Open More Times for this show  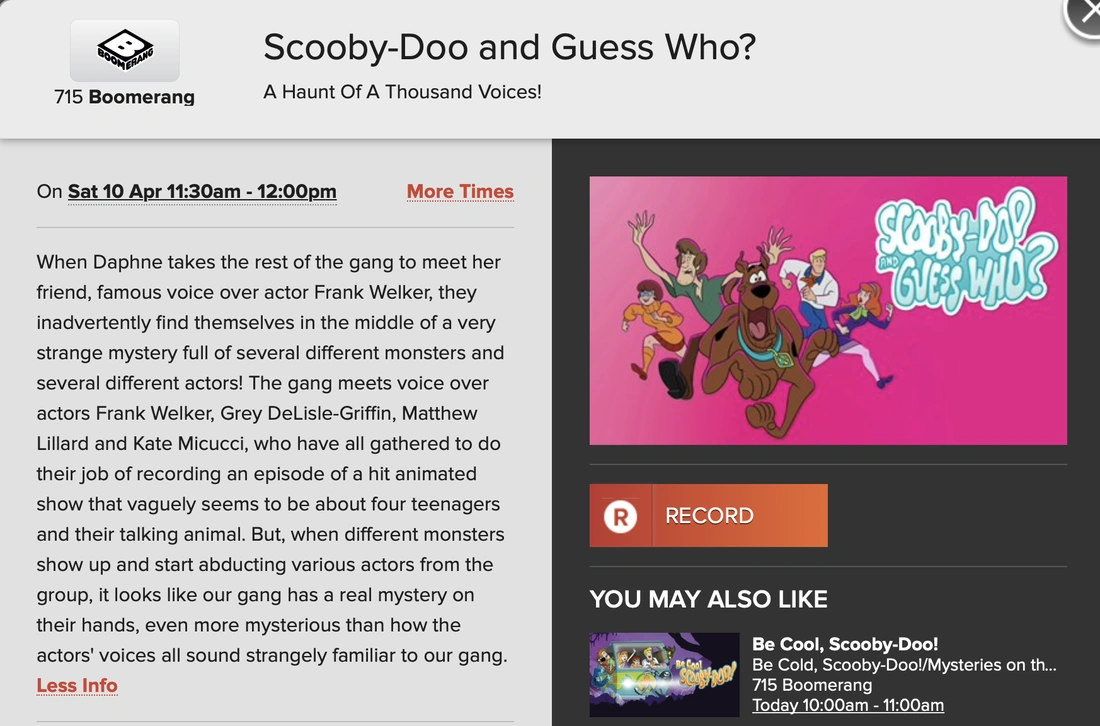[460, 191]
